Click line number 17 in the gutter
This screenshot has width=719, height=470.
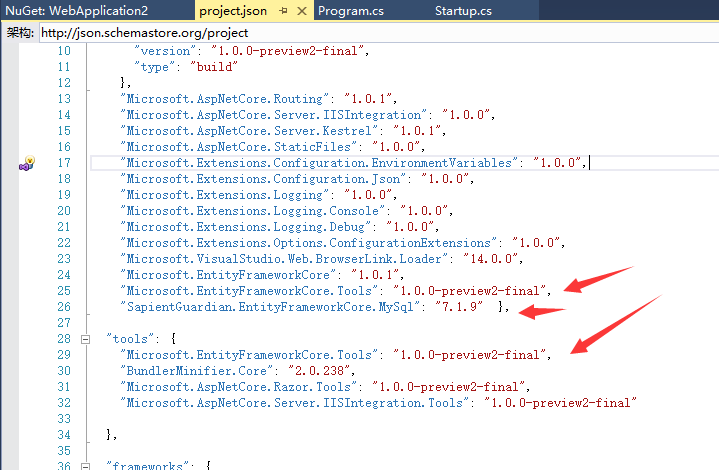pos(64,163)
